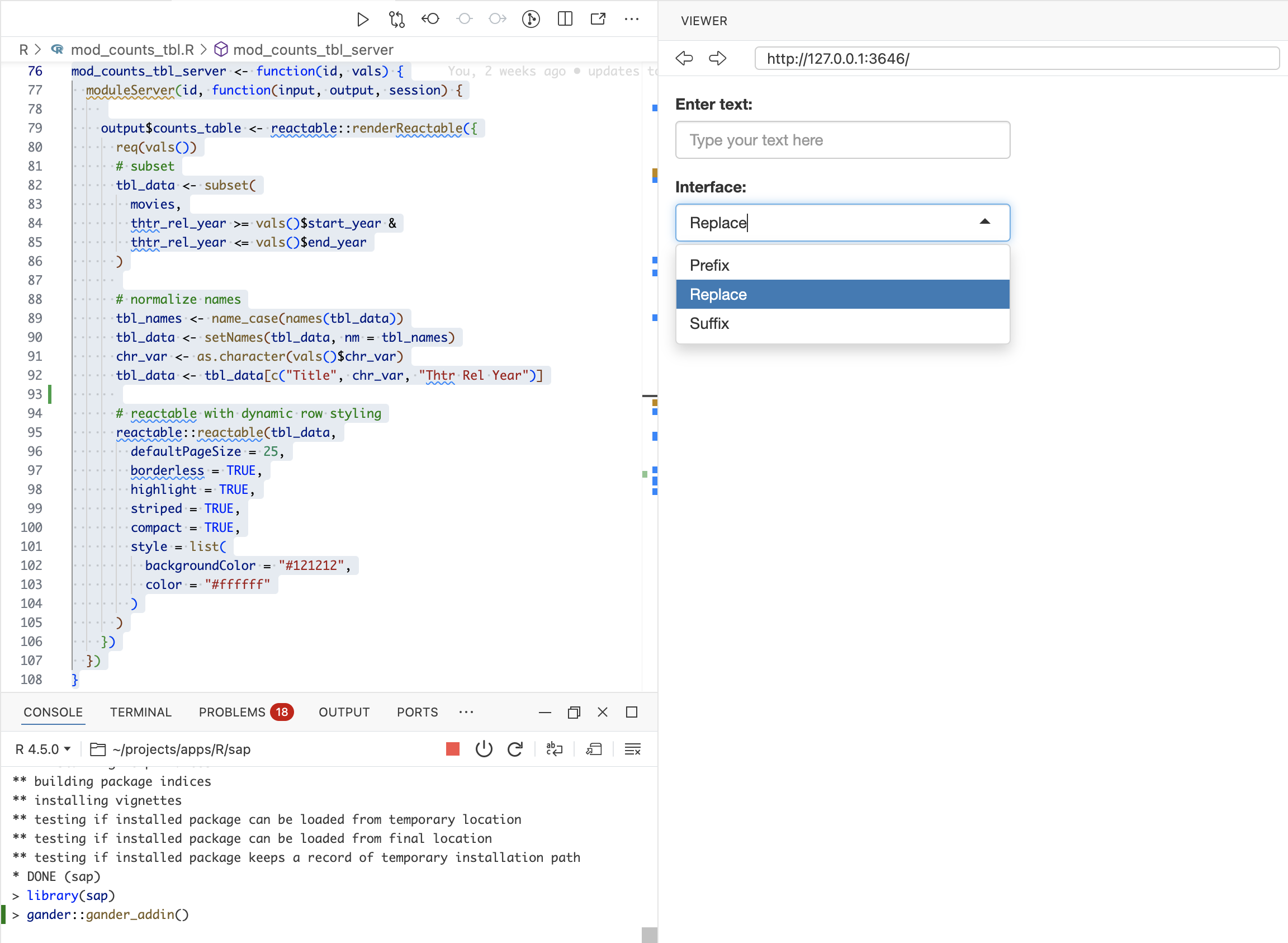Click line number 76 in gutter
This screenshot has width=1288, height=943.
tap(35, 71)
